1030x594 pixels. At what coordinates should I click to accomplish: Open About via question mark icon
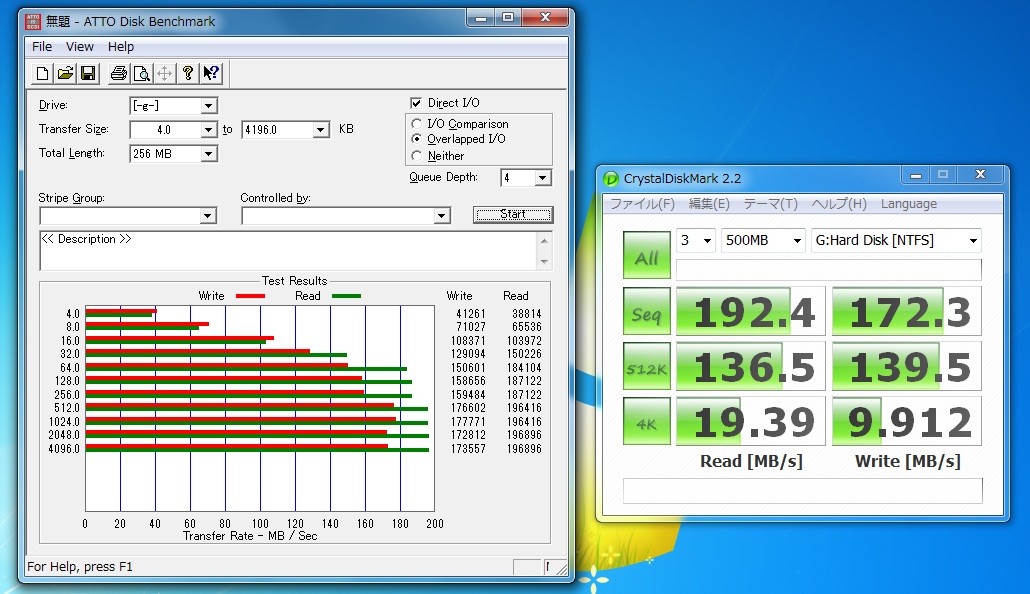[x=188, y=74]
